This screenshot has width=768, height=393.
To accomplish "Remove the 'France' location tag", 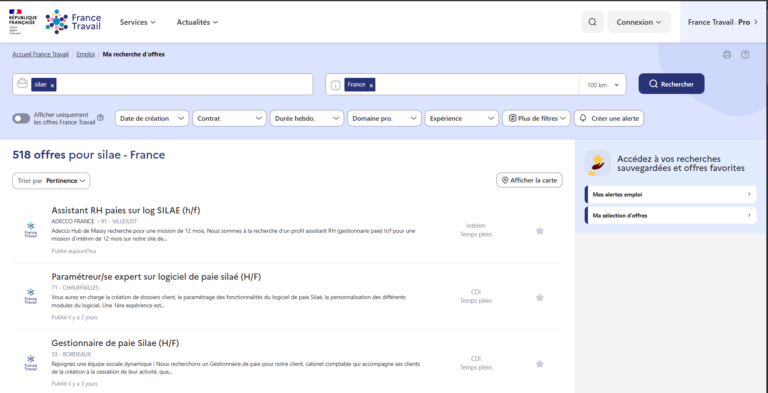I will tap(371, 85).
